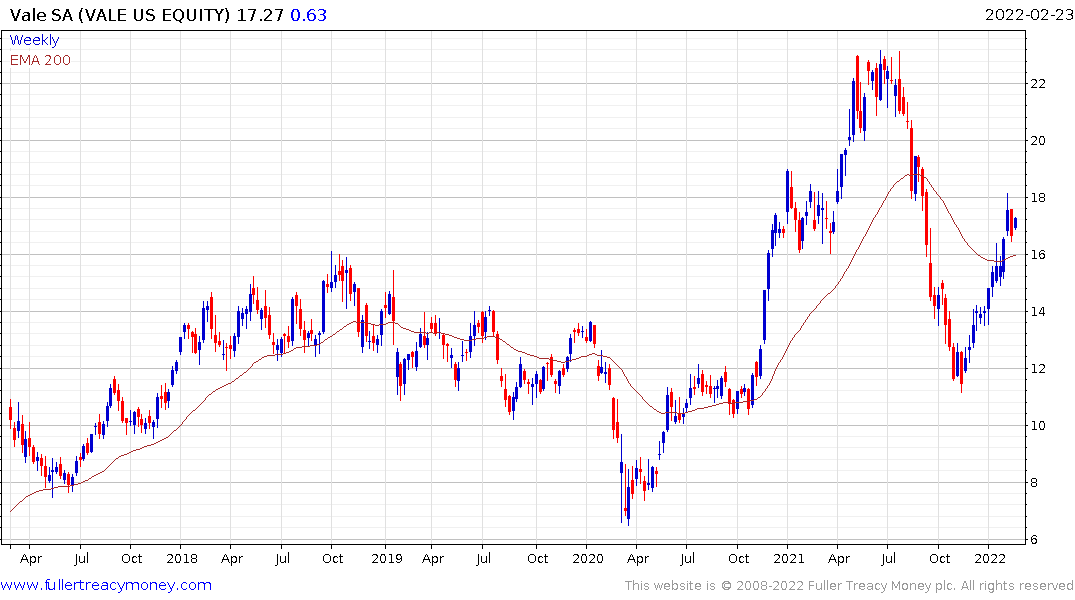Click the 22 price axis label
The height and width of the screenshot is (600, 1075).
[1038, 84]
